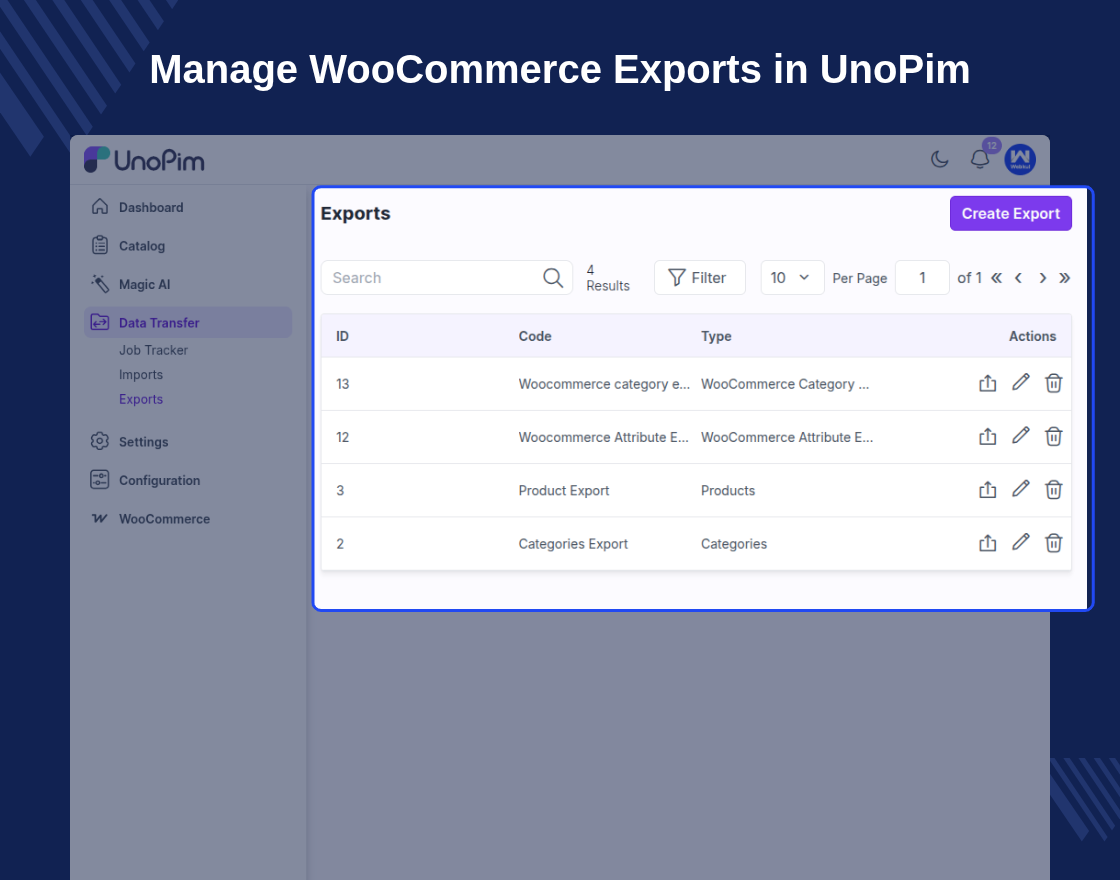Open the Webkul user avatar menu
Screen dimensions: 1120x880
(x=1020, y=159)
